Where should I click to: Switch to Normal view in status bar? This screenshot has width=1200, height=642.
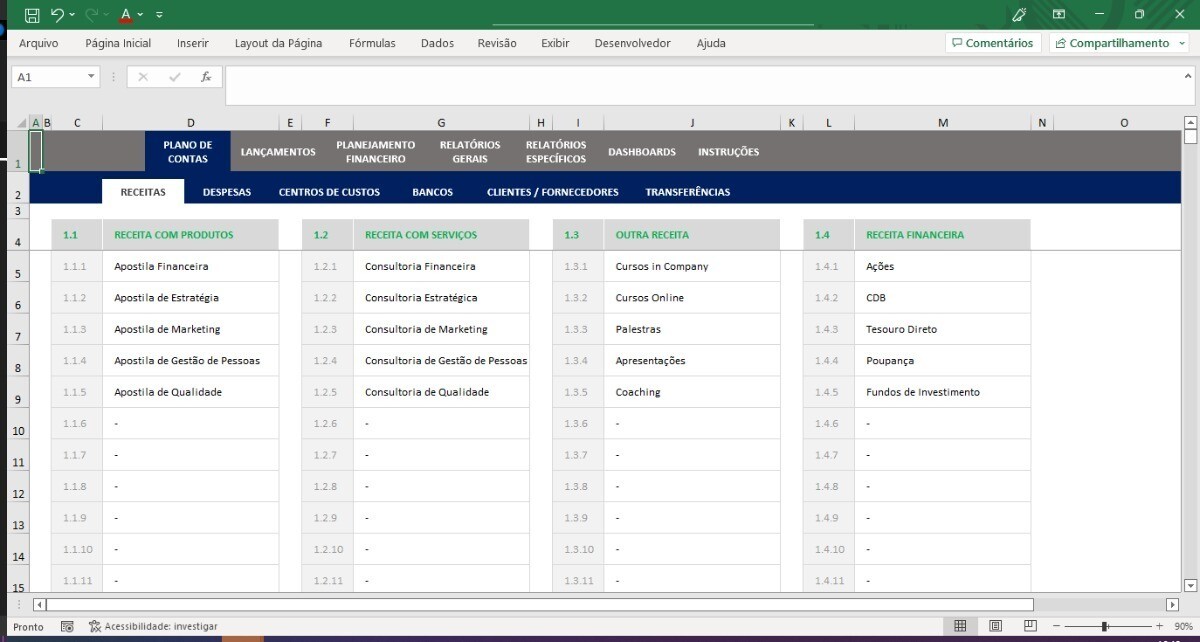click(960, 626)
